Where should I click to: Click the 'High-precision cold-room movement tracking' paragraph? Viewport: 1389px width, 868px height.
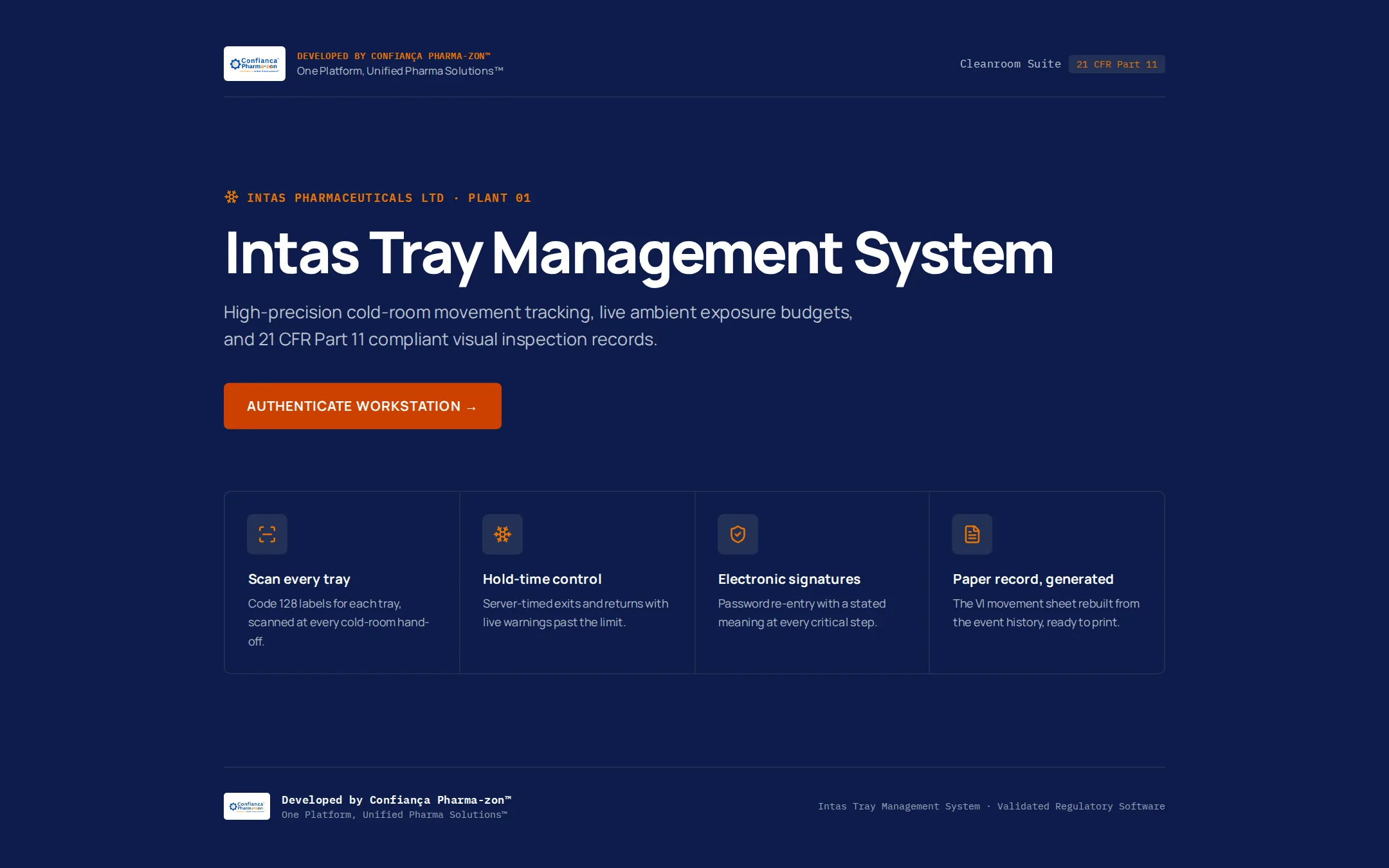[x=538, y=326]
